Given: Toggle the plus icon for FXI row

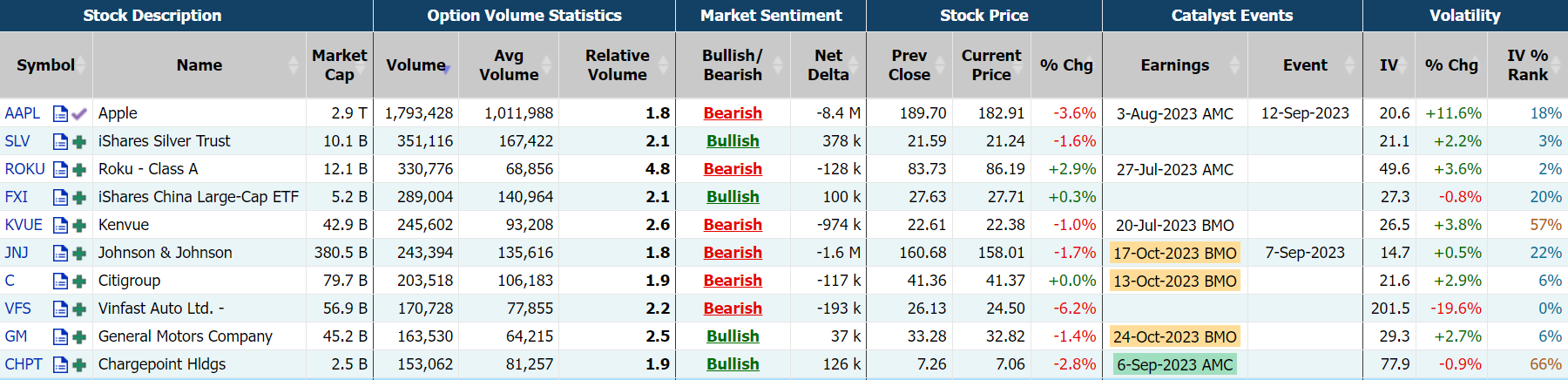Looking at the screenshot, I should click(x=79, y=197).
